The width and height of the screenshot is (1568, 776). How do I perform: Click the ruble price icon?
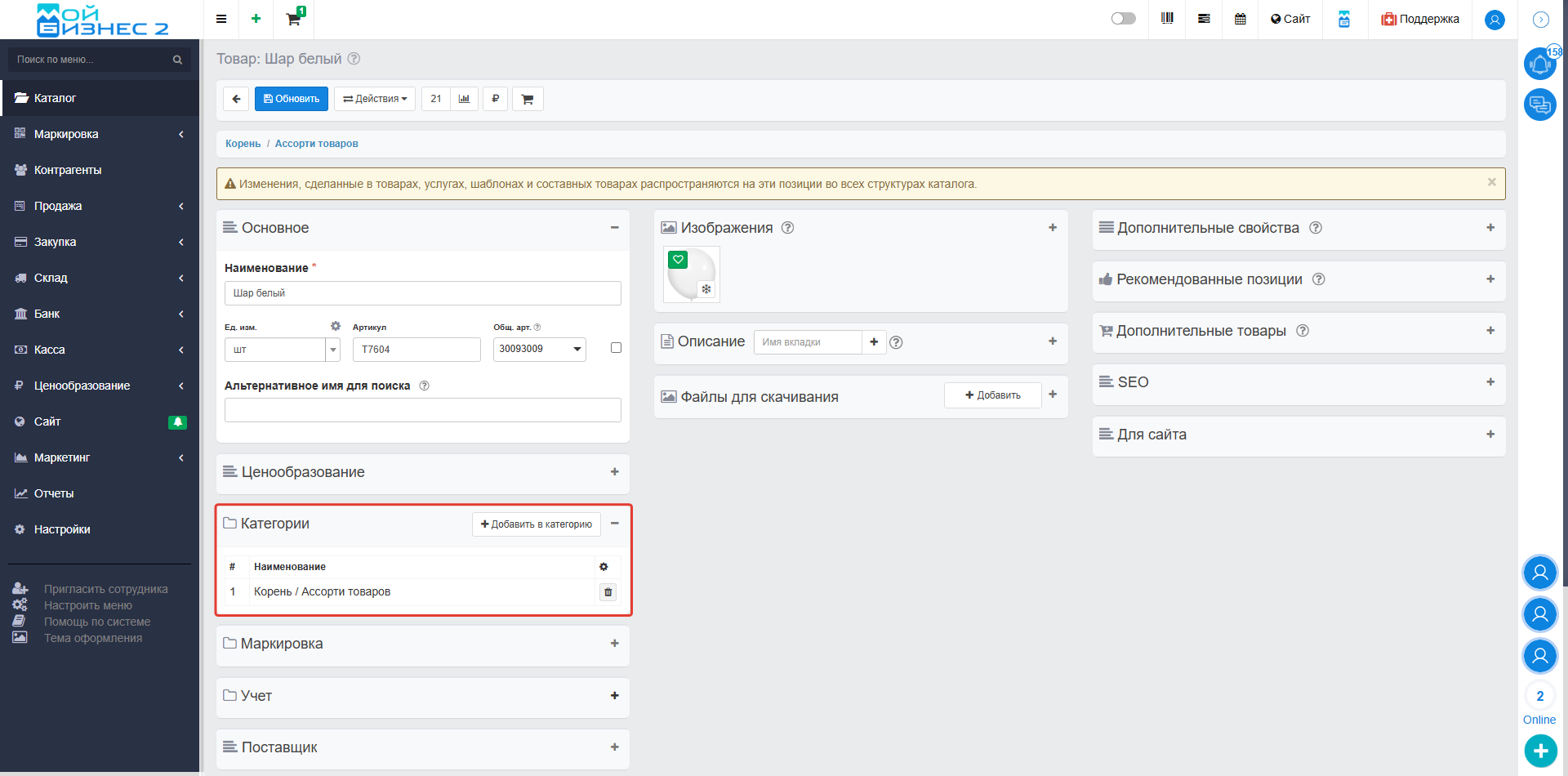click(495, 99)
